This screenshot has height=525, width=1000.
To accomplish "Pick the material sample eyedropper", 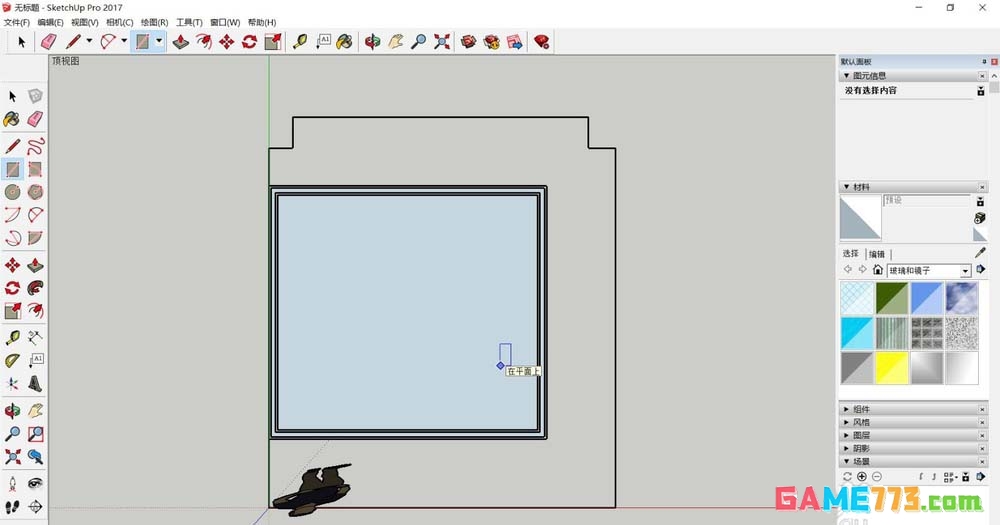I will pos(980,253).
